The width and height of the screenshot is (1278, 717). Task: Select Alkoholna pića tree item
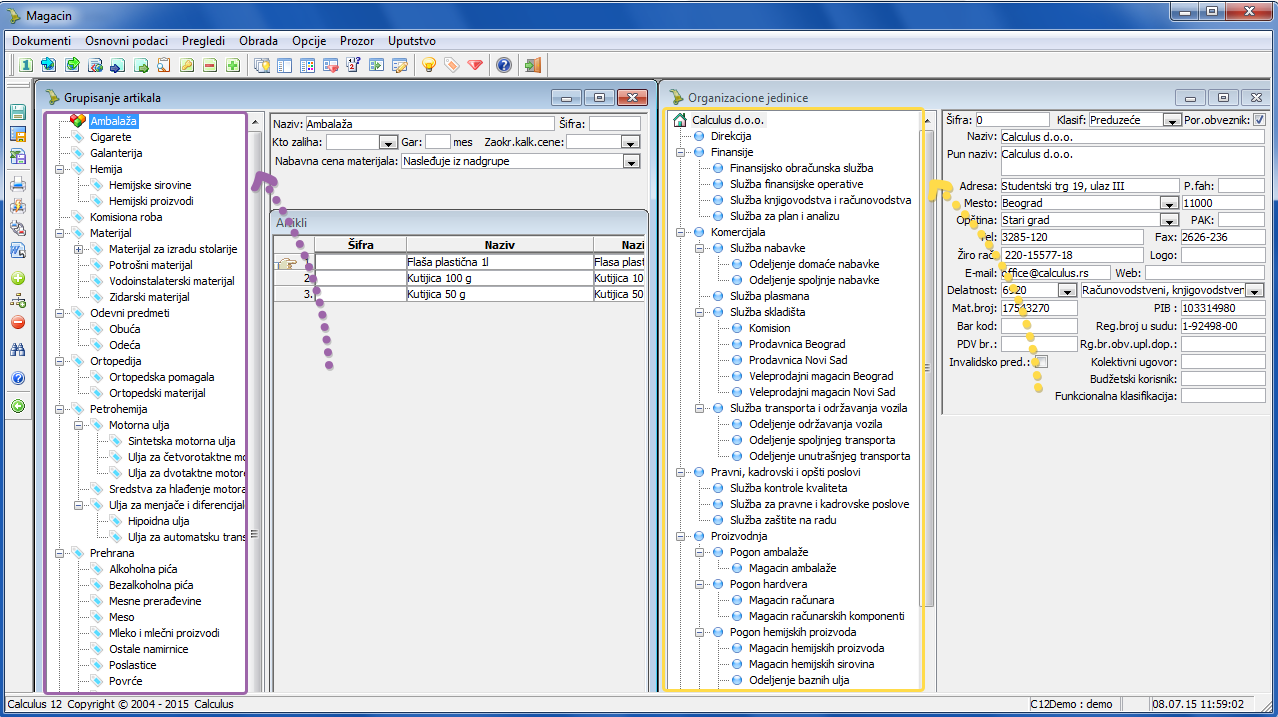point(143,569)
